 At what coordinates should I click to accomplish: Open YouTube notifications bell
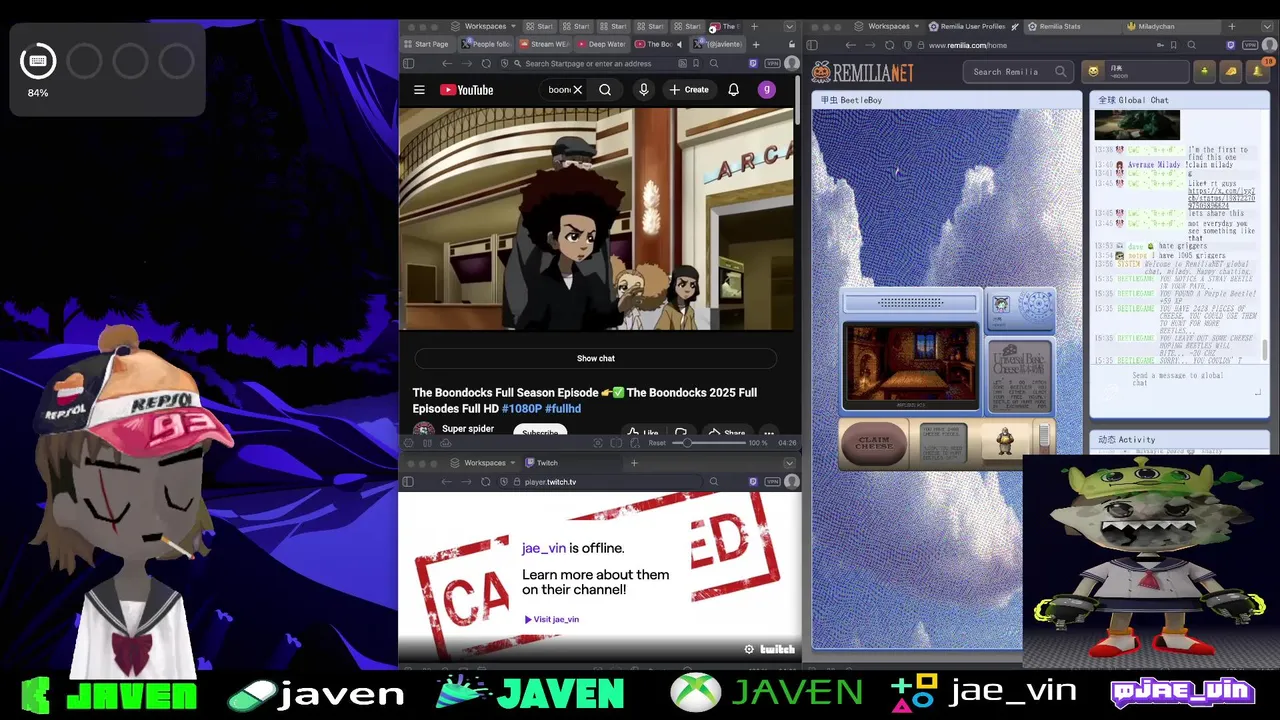click(x=733, y=90)
